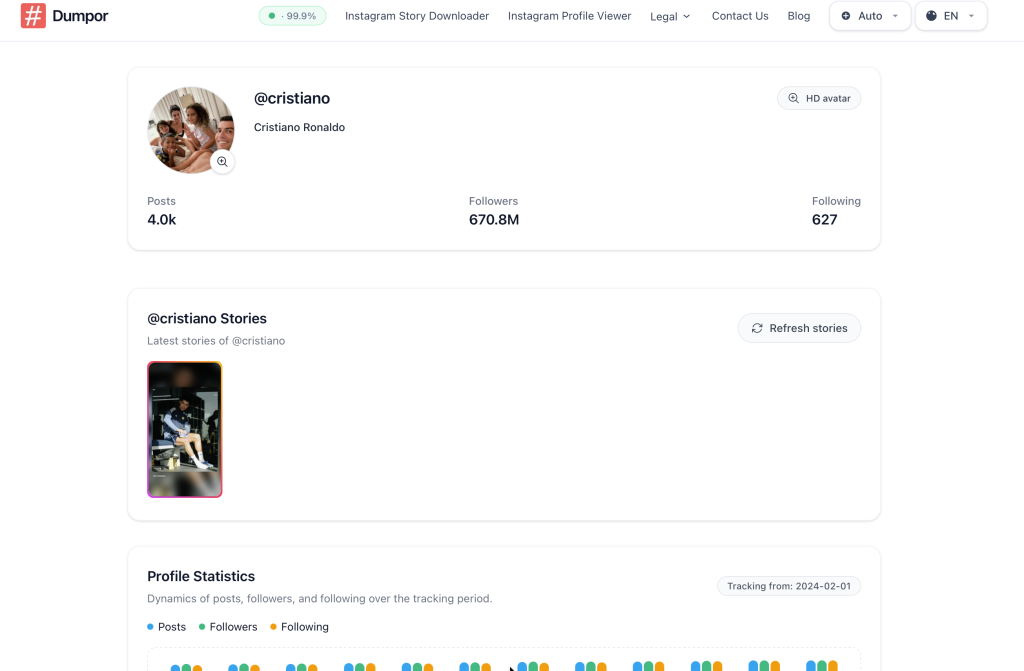Image resolution: width=1024 pixels, height=671 pixels.
Task: Toggle the Posts series in chart legend
Action: pyautogui.click(x=166, y=627)
